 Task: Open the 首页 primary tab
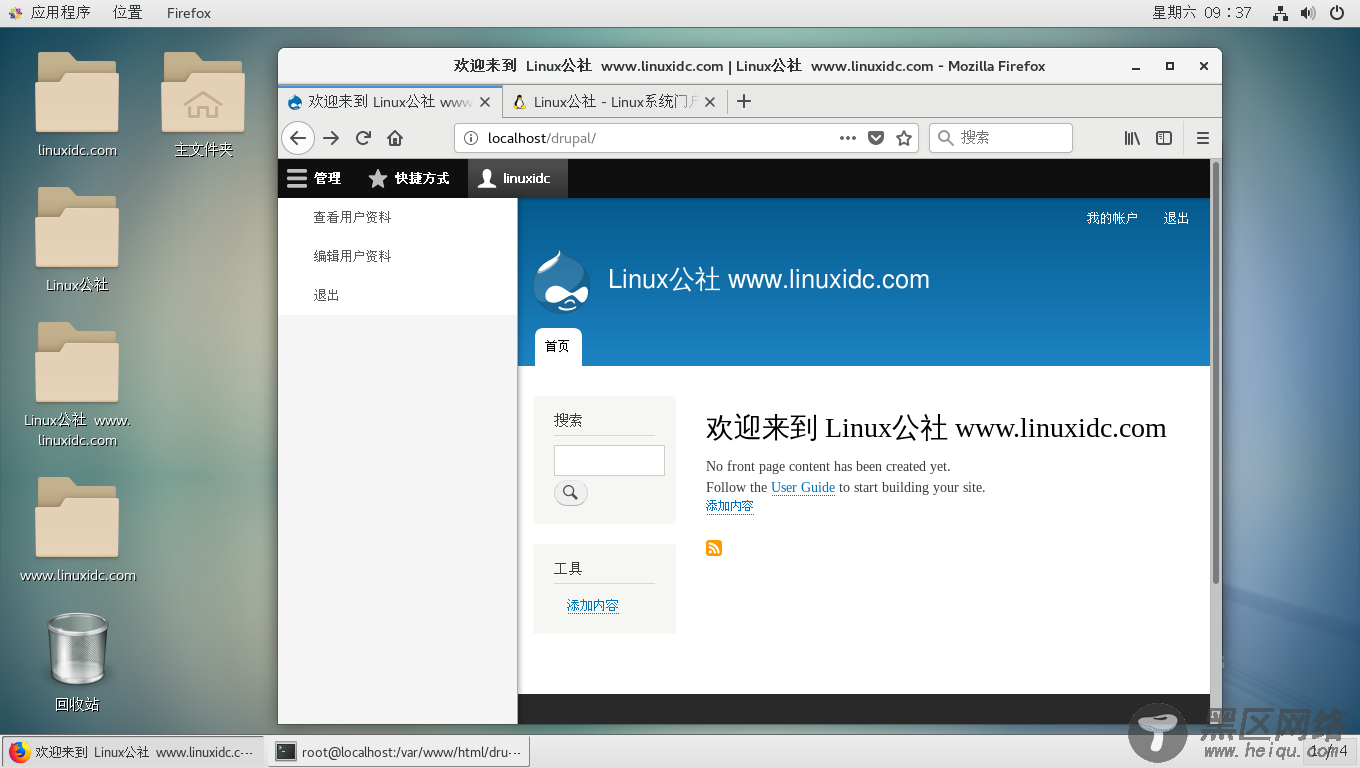[557, 346]
